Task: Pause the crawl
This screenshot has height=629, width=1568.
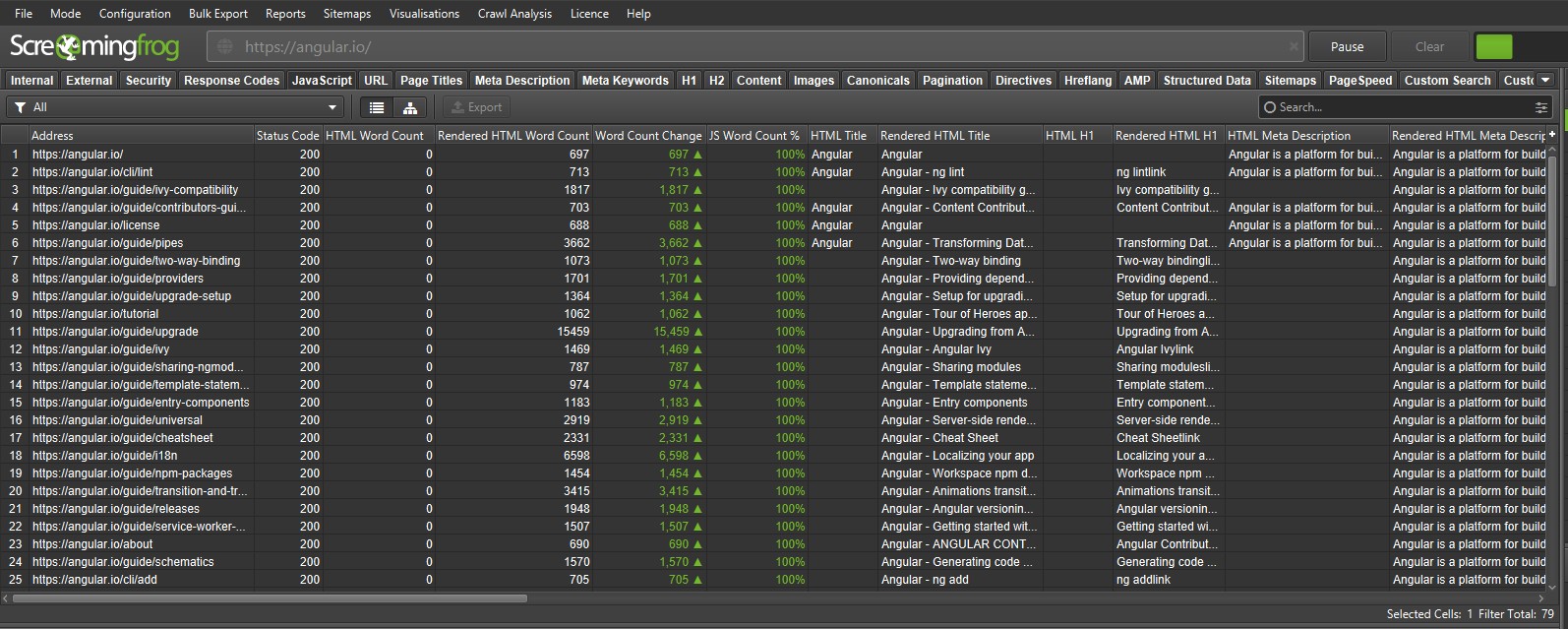Action: (1347, 46)
